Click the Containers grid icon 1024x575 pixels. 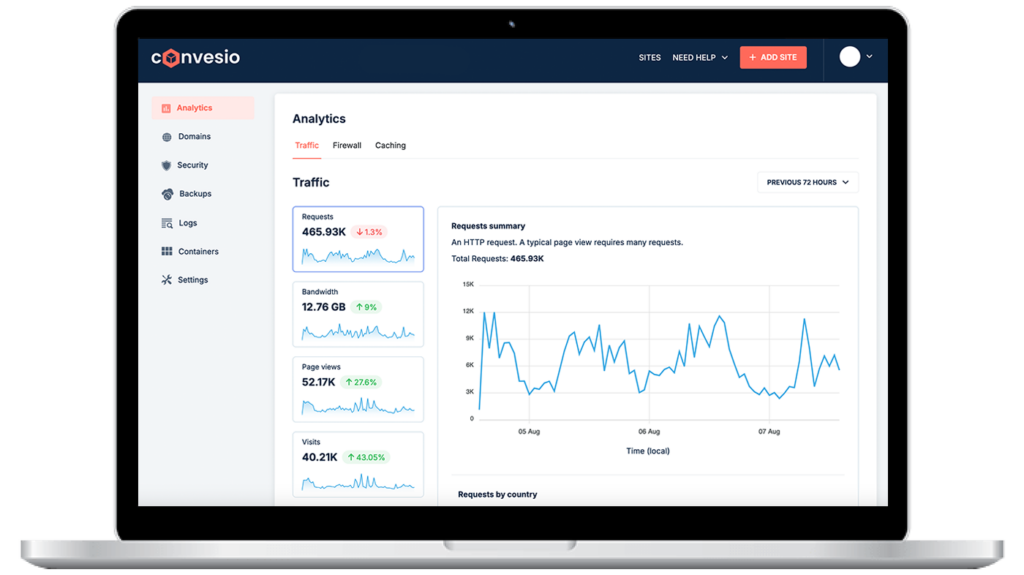tap(167, 252)
